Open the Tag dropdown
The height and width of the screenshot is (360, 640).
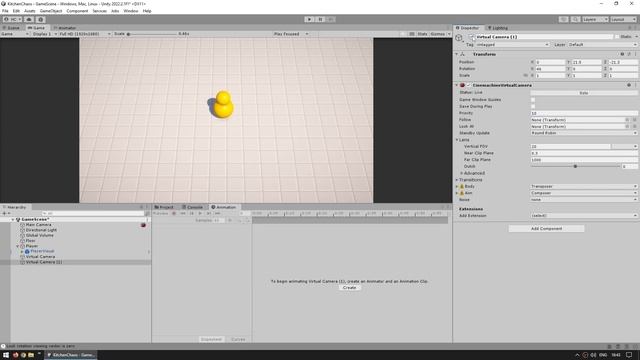pyautogui.click(x=512, y=44)
